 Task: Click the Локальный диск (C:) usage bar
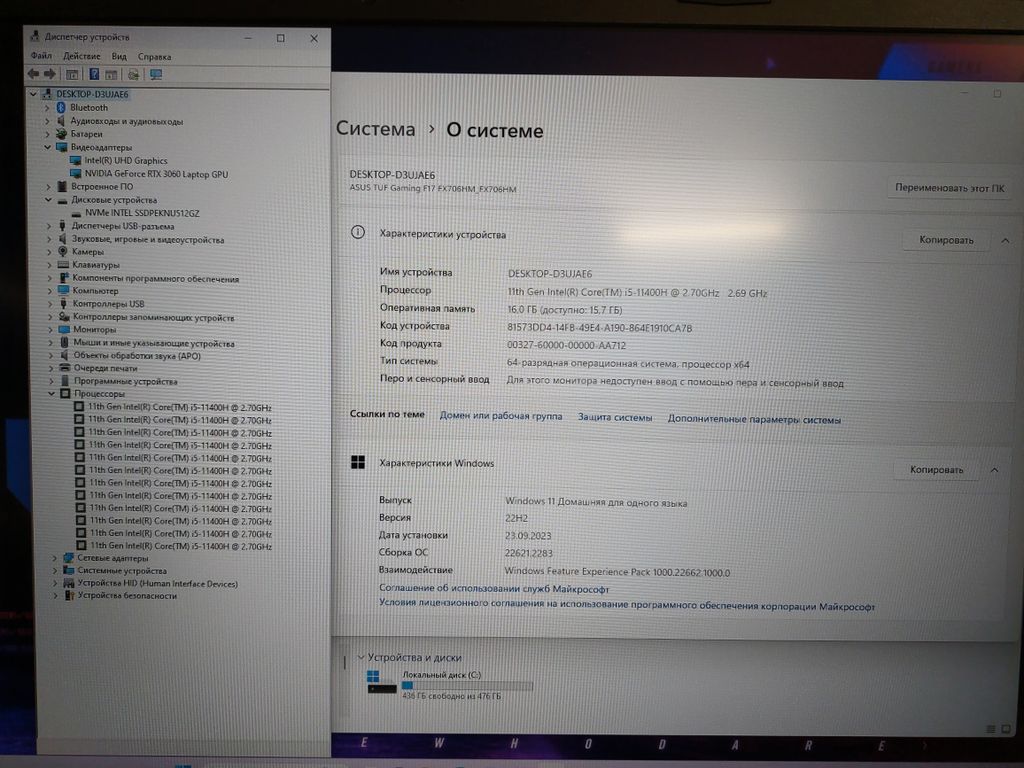click(x=466, y=686)
